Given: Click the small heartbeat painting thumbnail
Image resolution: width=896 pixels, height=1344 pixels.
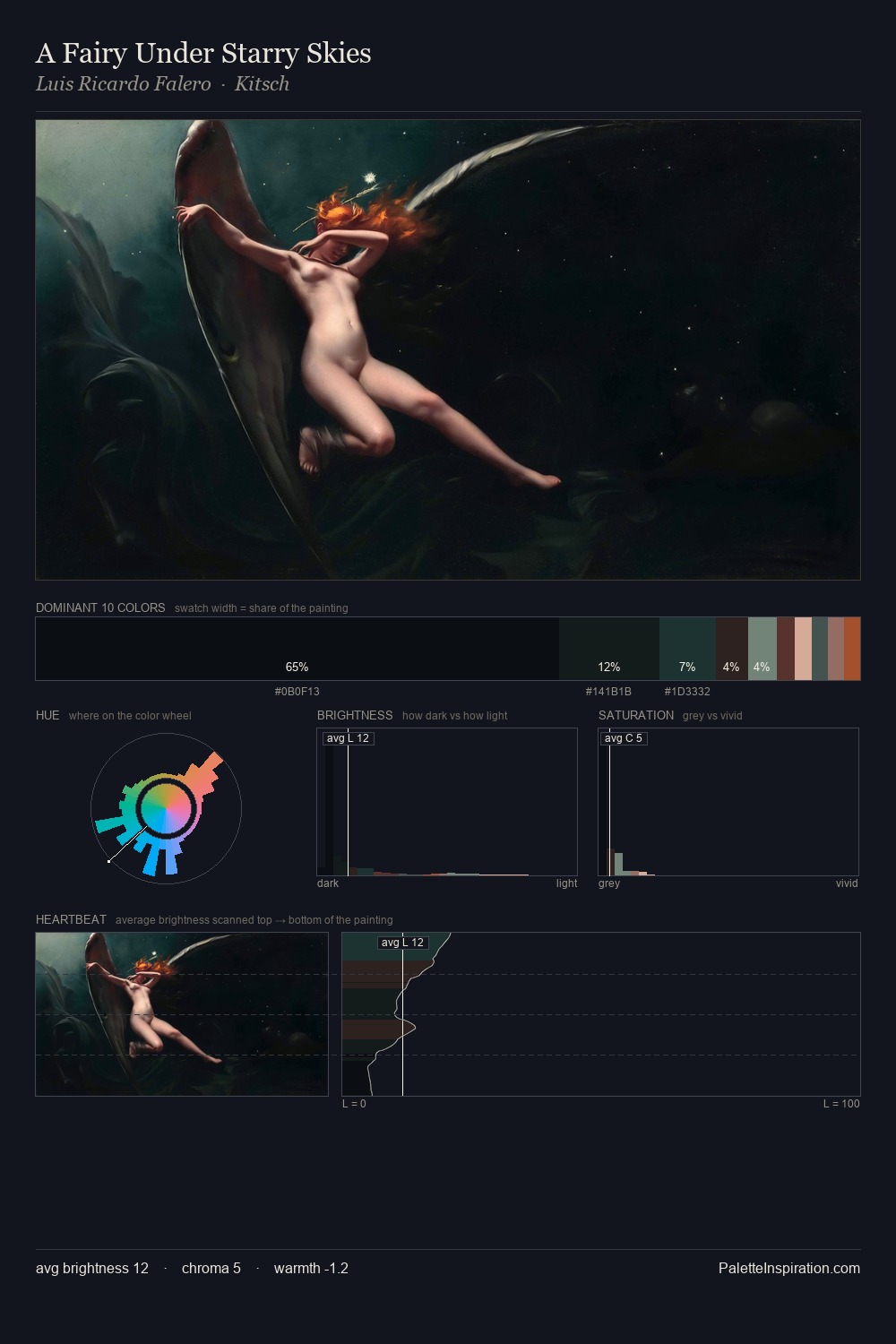Looking at the screenshot, I should (182, 1014).
